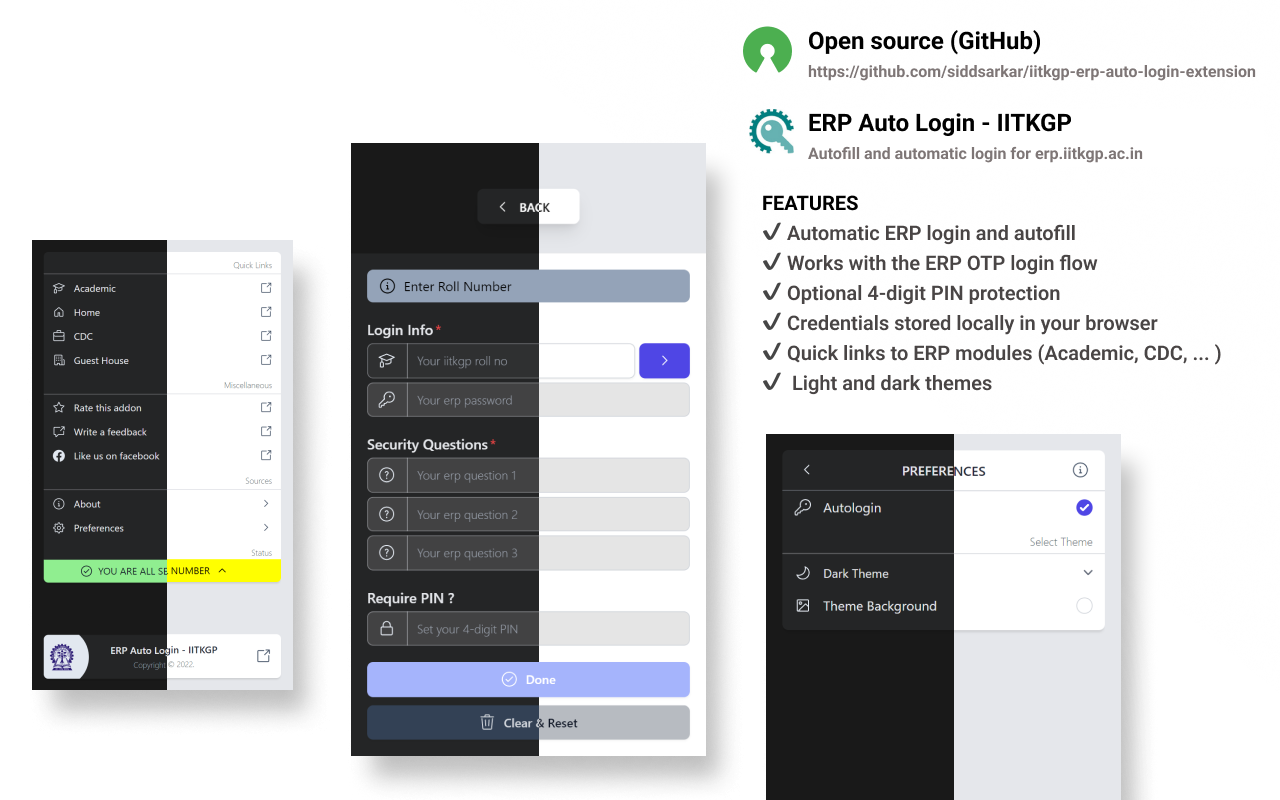
Task: Click the moon icon beside Dark Theme
Action: click(x=802, y=573)
